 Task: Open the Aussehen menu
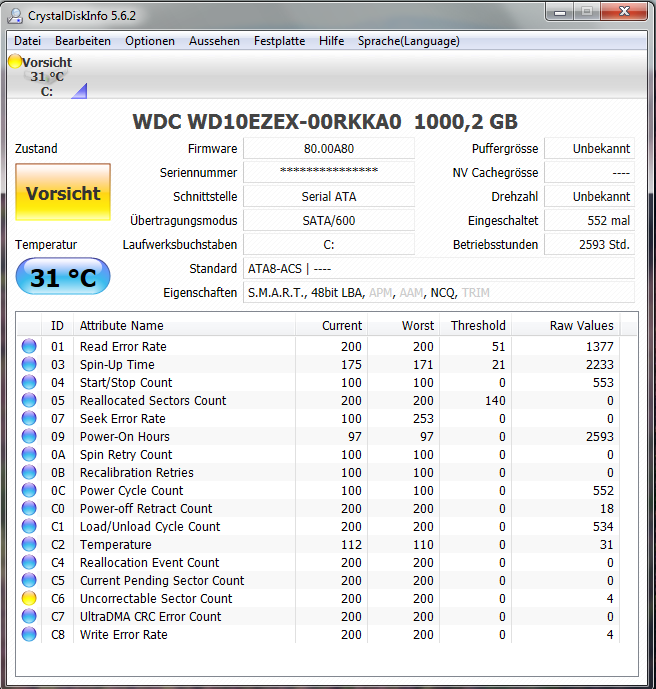pyautogui.click(x=214, y=41)
